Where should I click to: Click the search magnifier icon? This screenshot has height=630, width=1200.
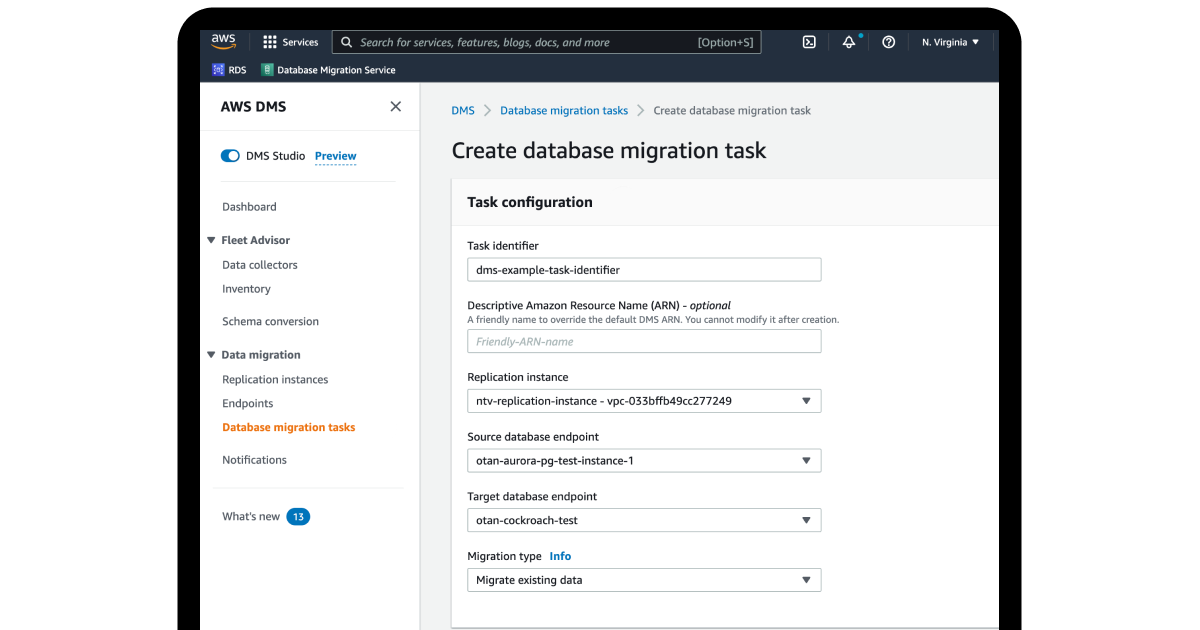(x=346, y=41)
